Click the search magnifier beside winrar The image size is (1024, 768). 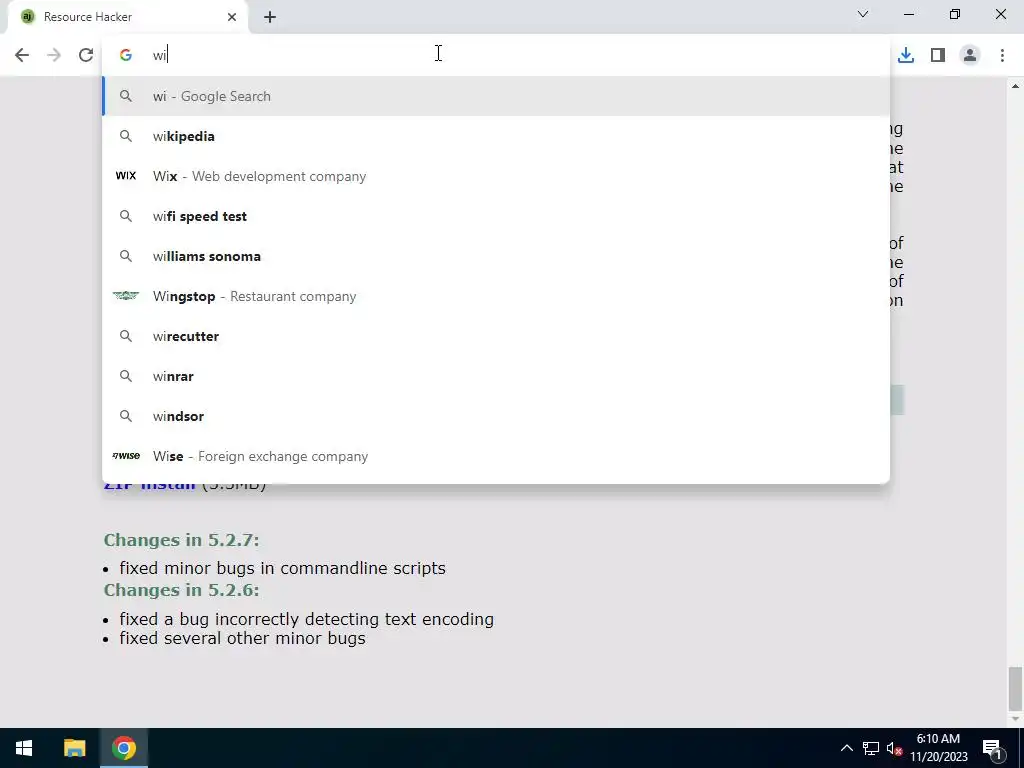(x=125, y=376)
